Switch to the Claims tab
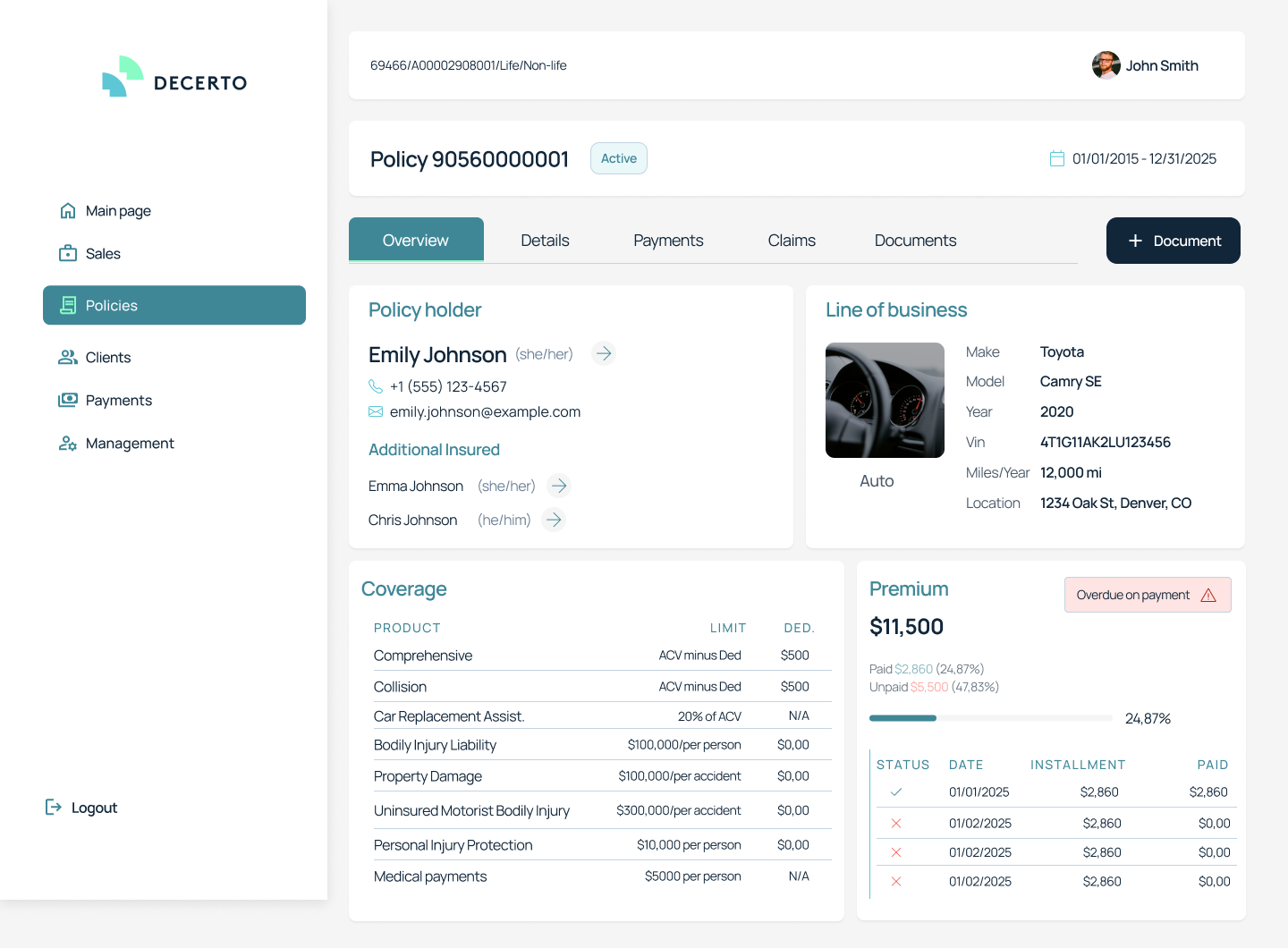This screenshot has height=948, width=1288. tap(792, 241)
